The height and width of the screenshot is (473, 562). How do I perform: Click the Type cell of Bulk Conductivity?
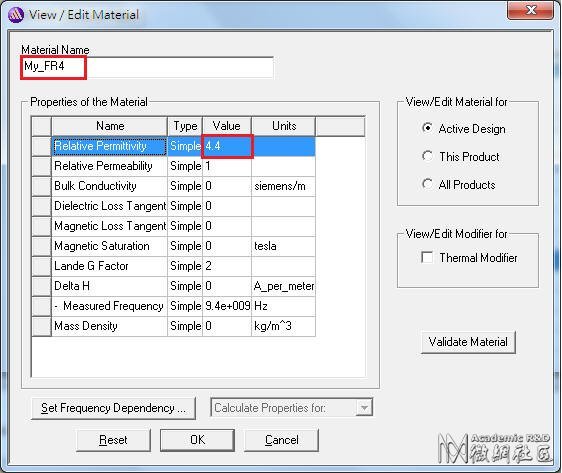[185, 186]
